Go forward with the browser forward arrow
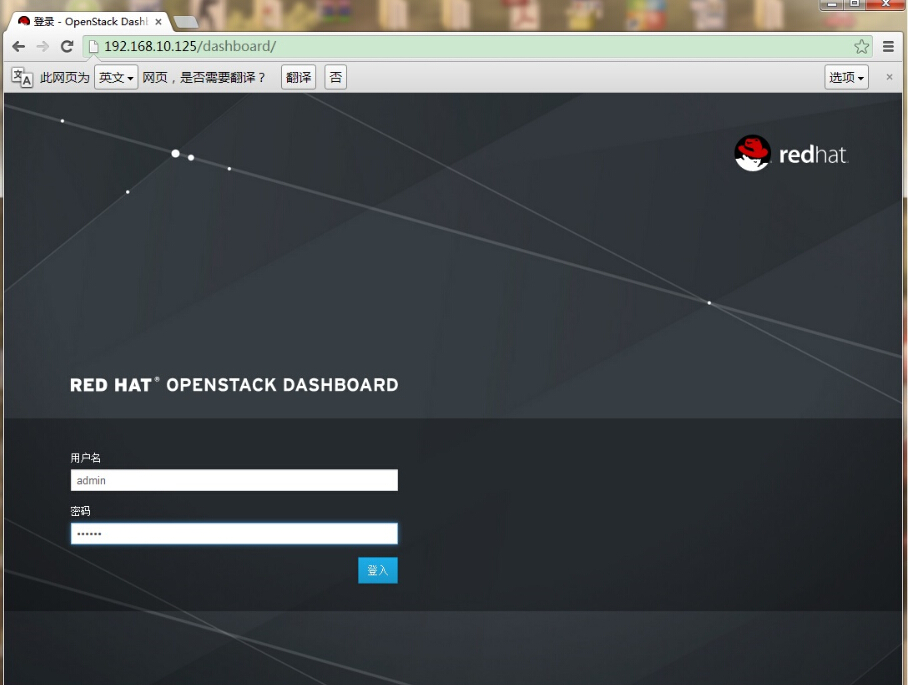The image size is (908, 685). [42, 46]
